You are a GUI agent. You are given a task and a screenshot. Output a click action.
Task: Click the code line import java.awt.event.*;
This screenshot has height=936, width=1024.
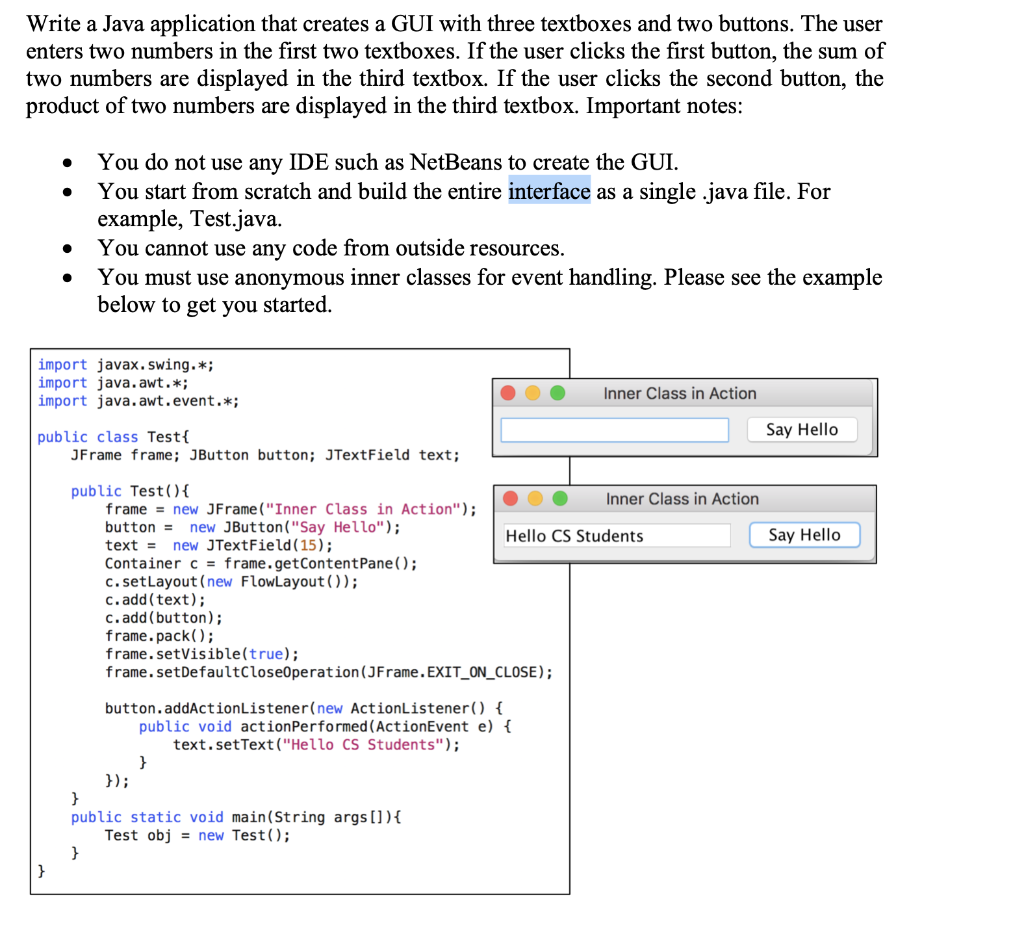coord(138,401)
